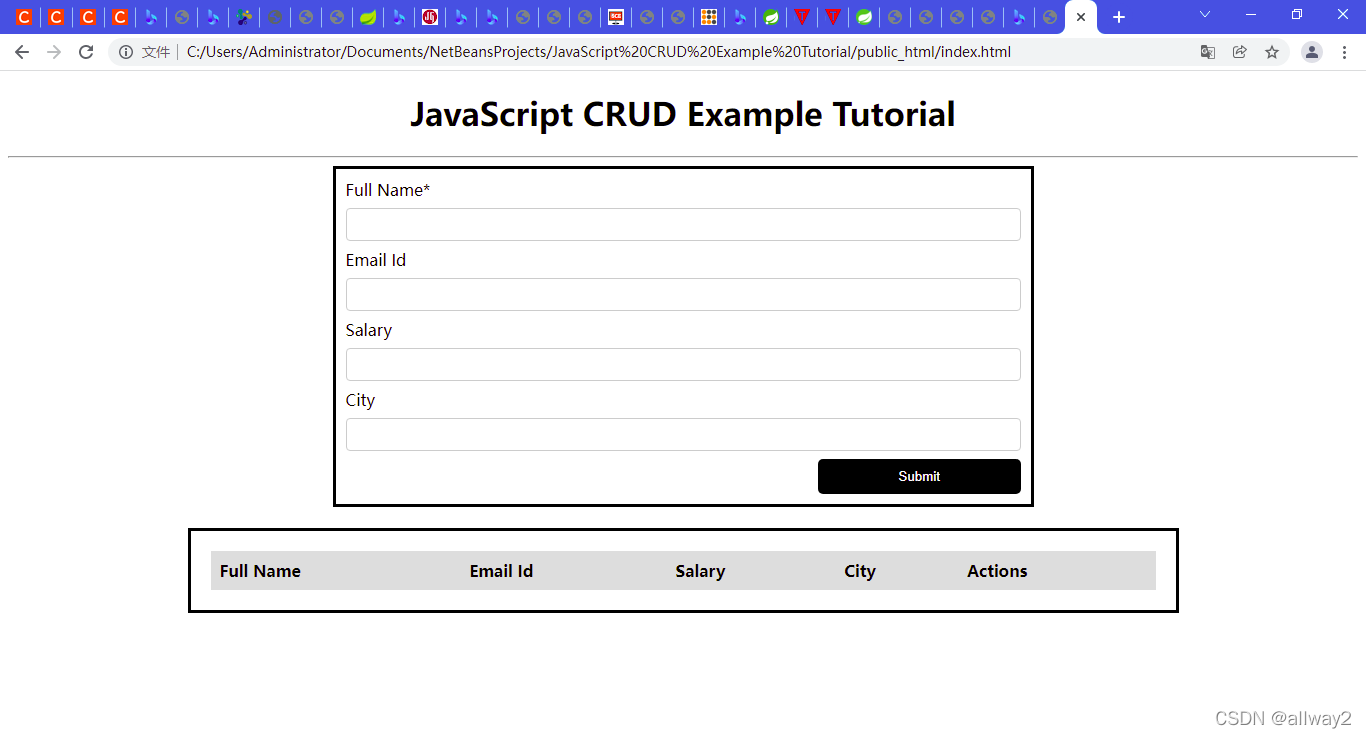Open the Chrome profile avatar
The width and height of the screenshot is (1366, 738).
pyautogui.click(x=1312, y=52)
